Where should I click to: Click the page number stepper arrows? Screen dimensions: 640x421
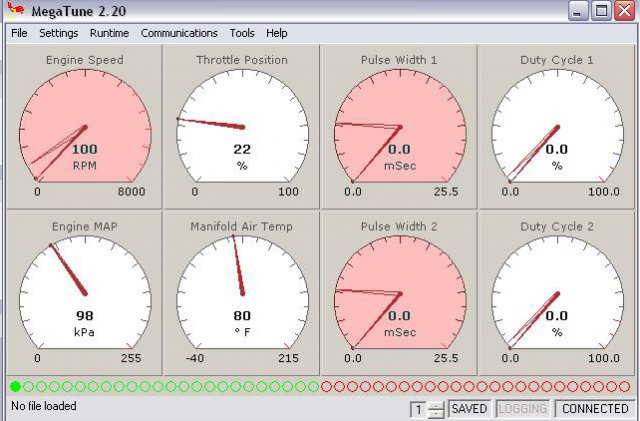pyautogui.click(x=436, y=409)
